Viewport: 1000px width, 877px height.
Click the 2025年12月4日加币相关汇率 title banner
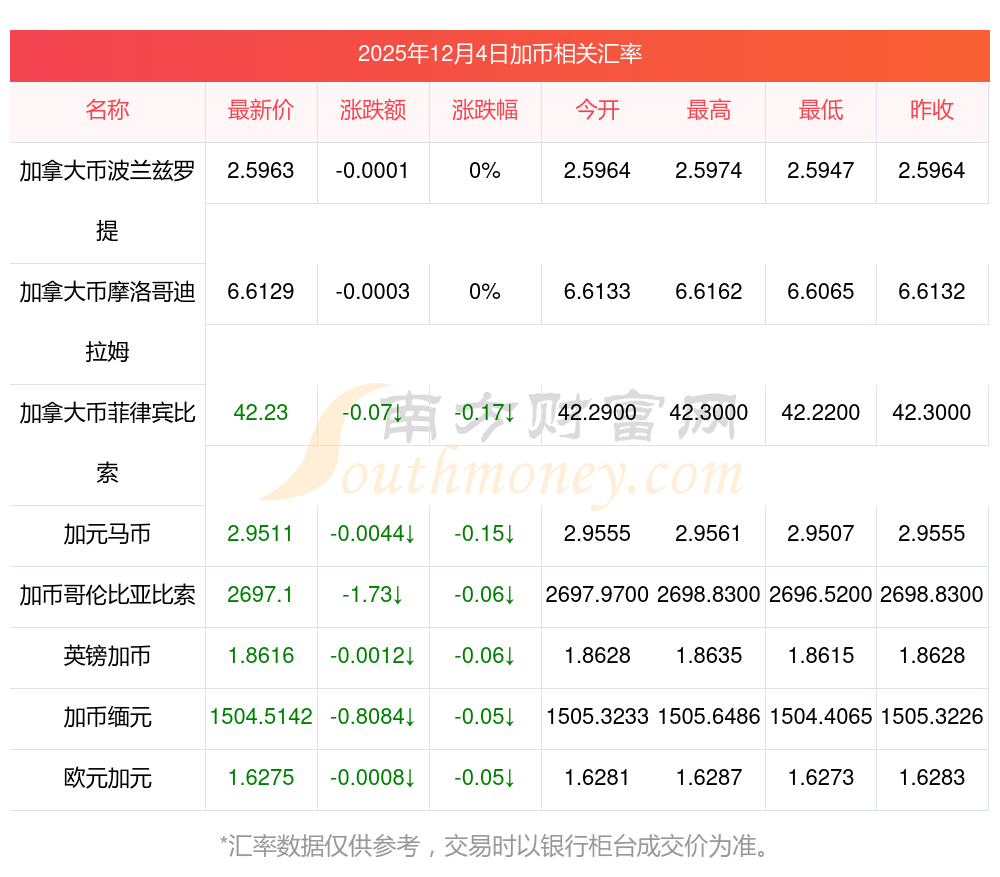click(500, 55)
